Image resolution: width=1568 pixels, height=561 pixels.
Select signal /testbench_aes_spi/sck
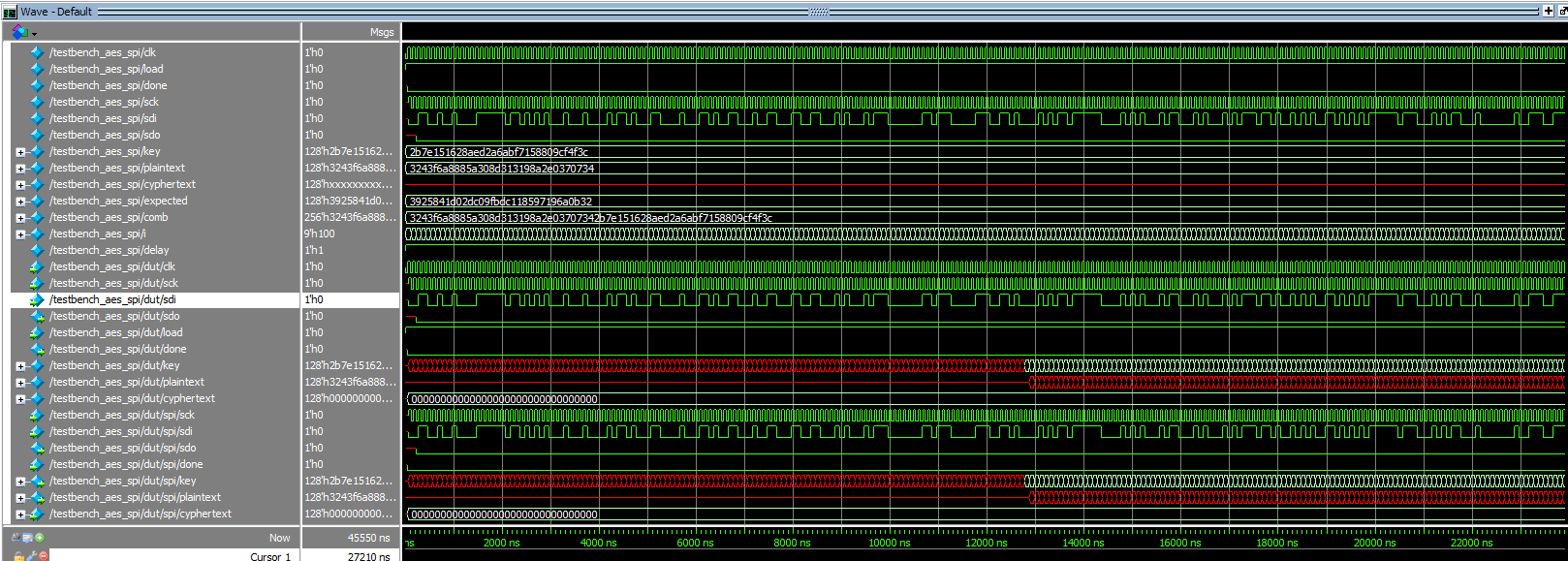click(x=105, y=102)
